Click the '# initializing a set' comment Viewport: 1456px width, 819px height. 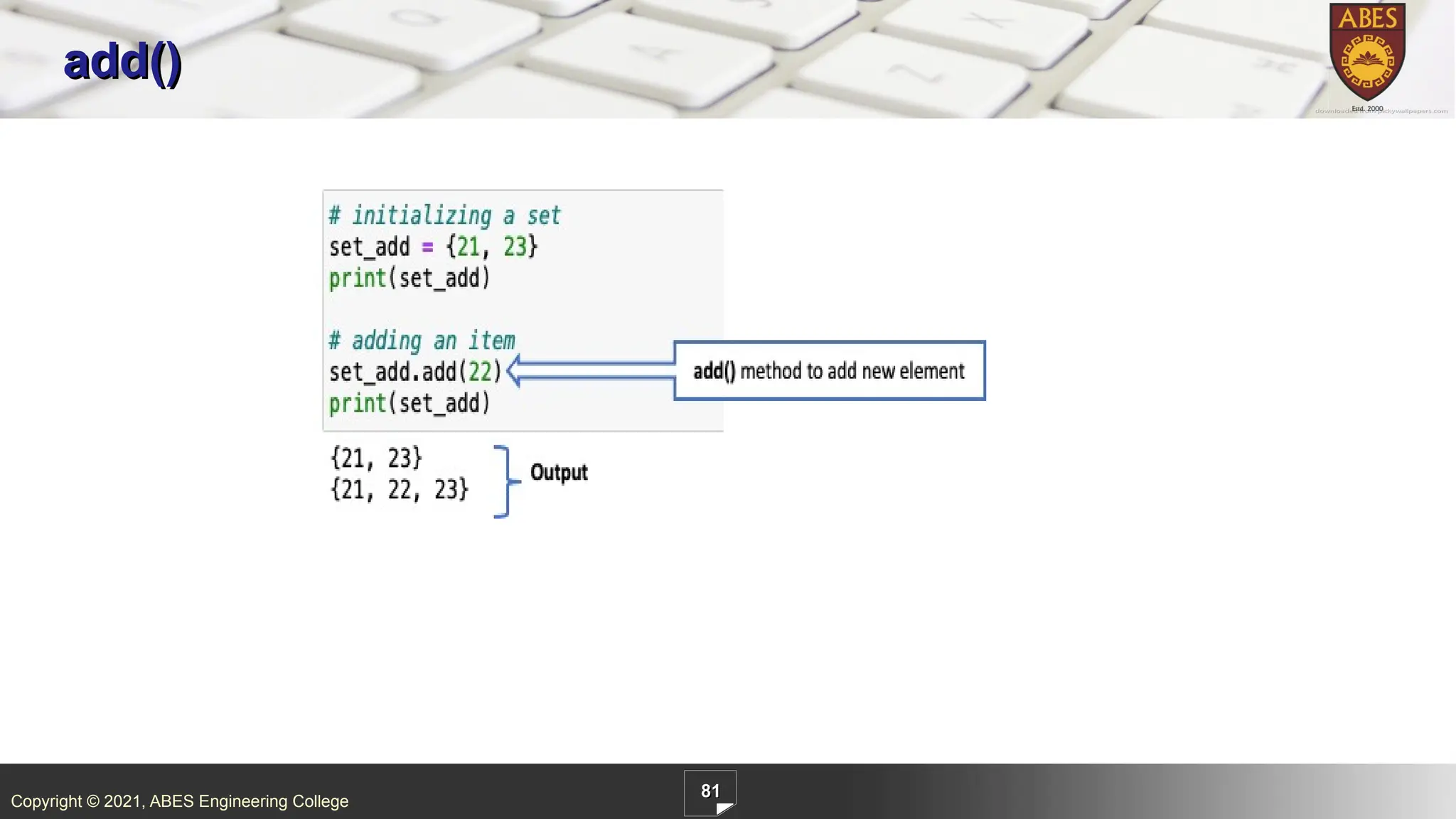(444, 215)
